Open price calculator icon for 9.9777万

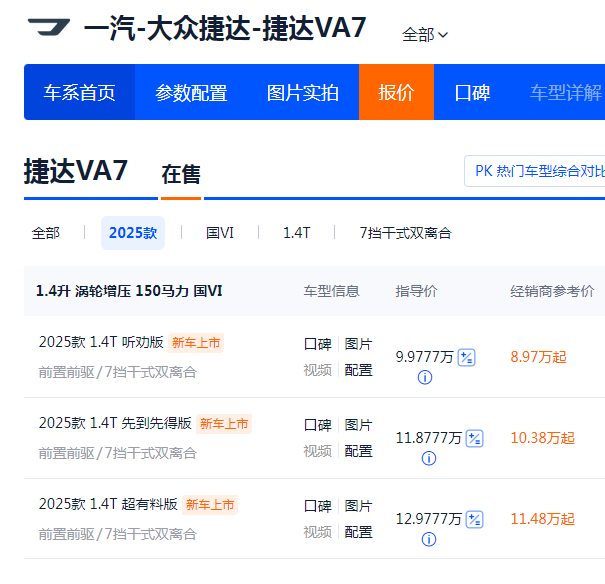click(466, 357)
